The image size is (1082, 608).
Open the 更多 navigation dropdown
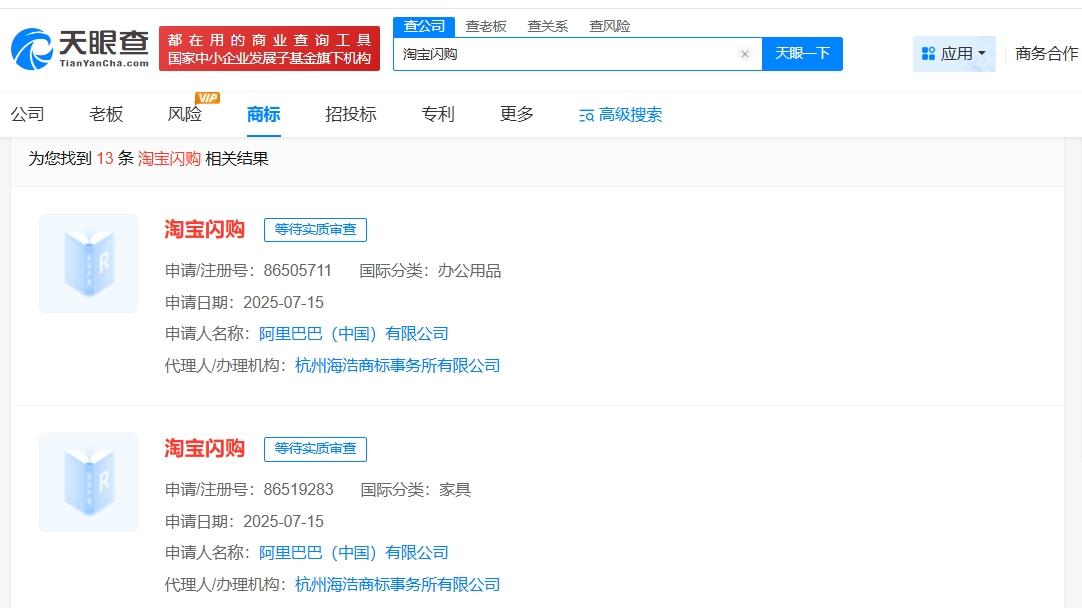point(514,115)
